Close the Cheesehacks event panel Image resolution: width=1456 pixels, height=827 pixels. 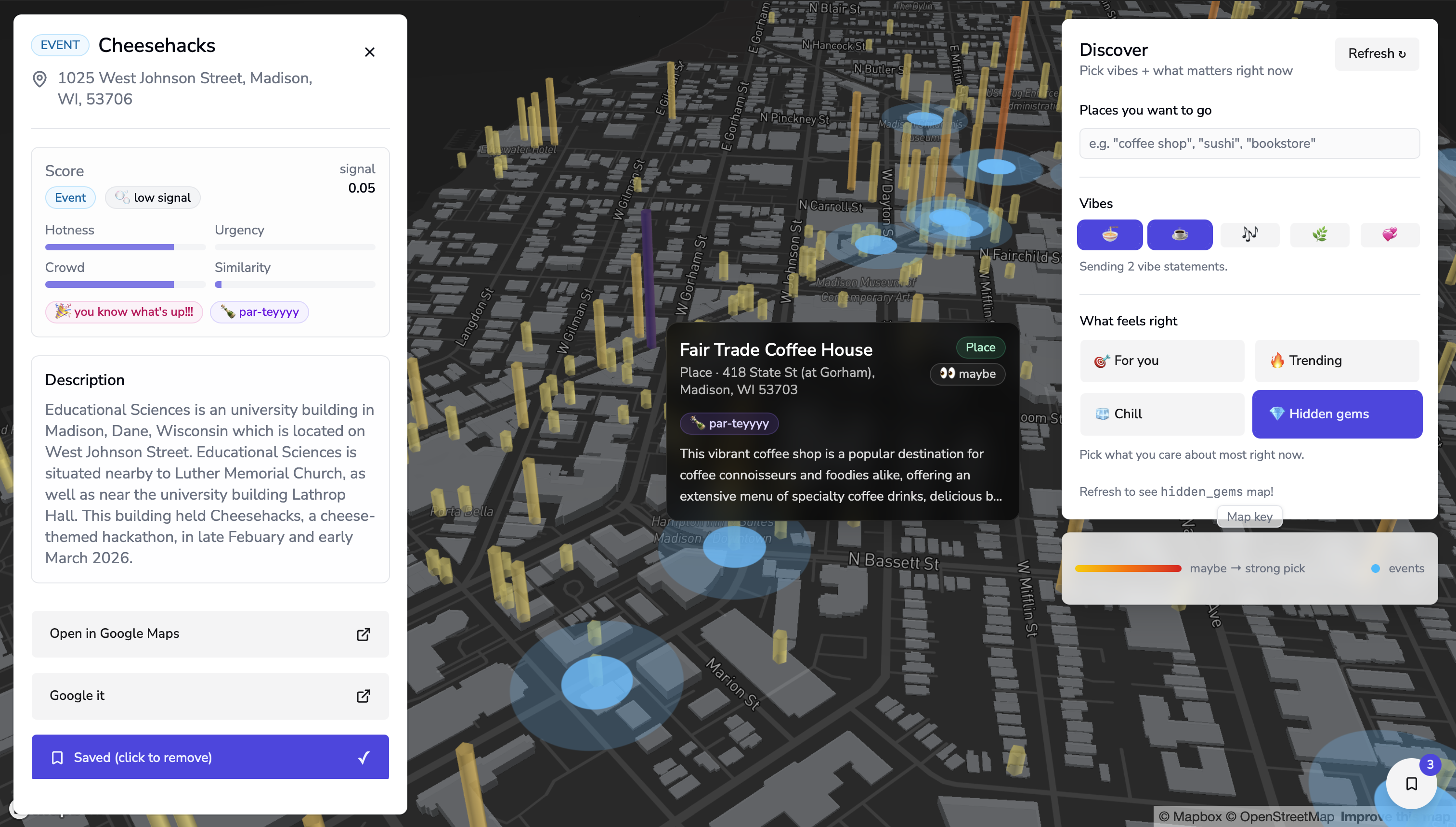(369, 52)
